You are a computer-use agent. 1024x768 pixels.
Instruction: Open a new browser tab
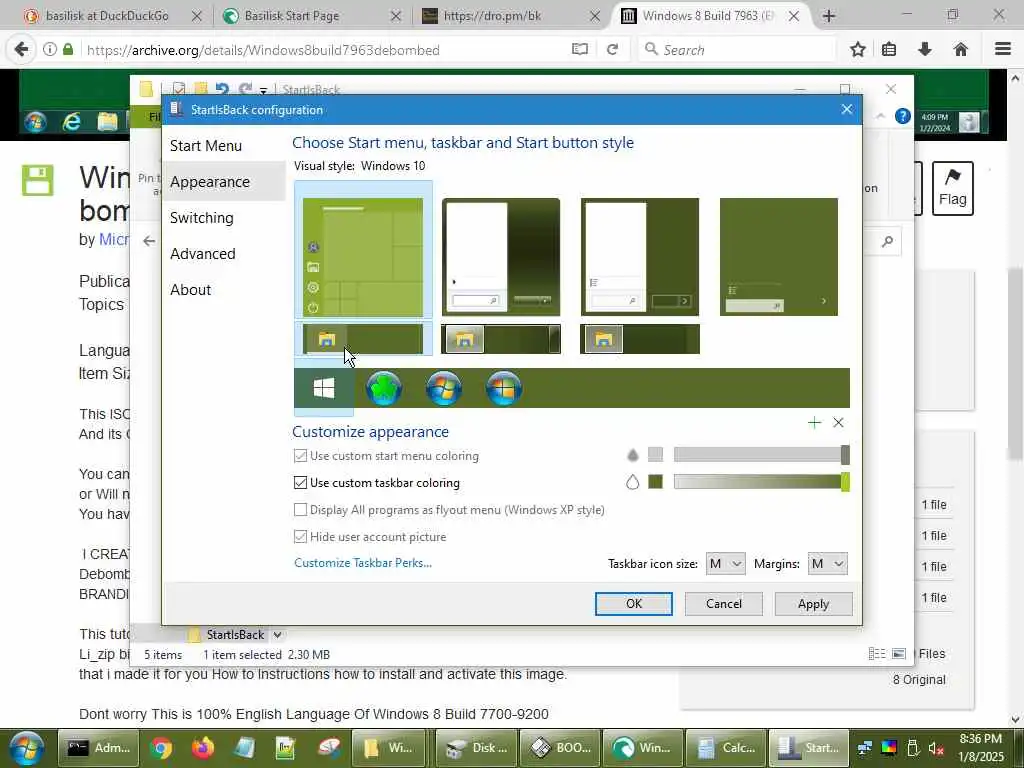coord(829,16)
